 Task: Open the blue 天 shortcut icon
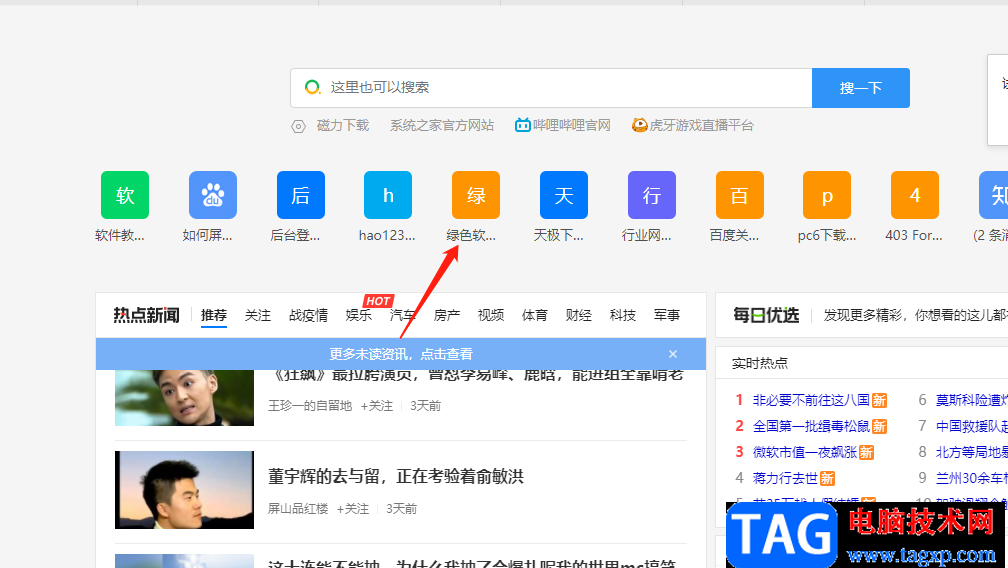pyautogui.click(x=564, y=195)
